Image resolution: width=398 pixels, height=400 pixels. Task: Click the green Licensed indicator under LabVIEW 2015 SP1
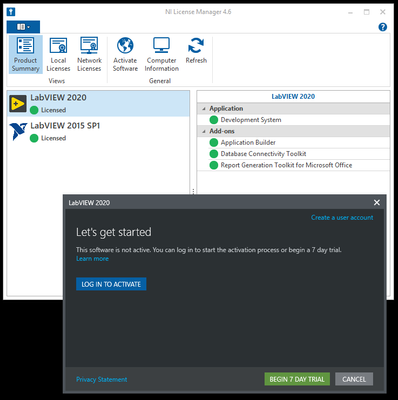coord(34,138)
